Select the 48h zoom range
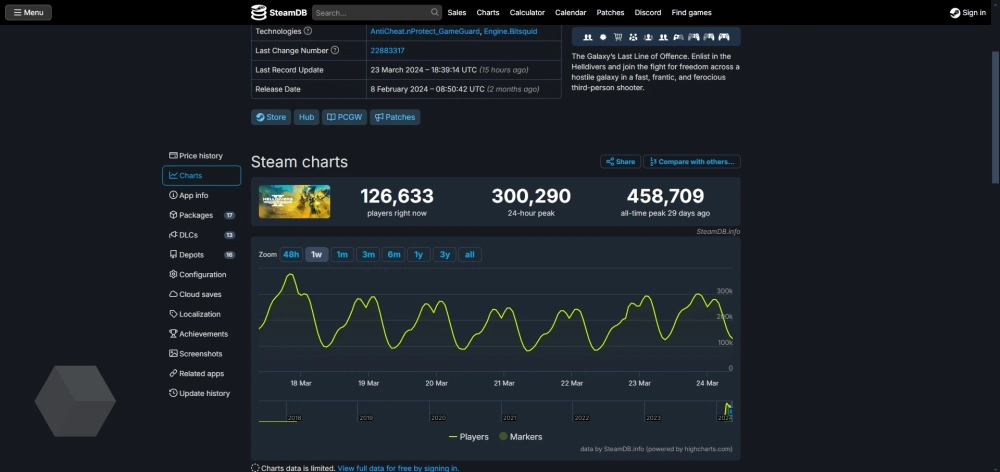This screenshot has height=472, width=1000. pos(291,255)
